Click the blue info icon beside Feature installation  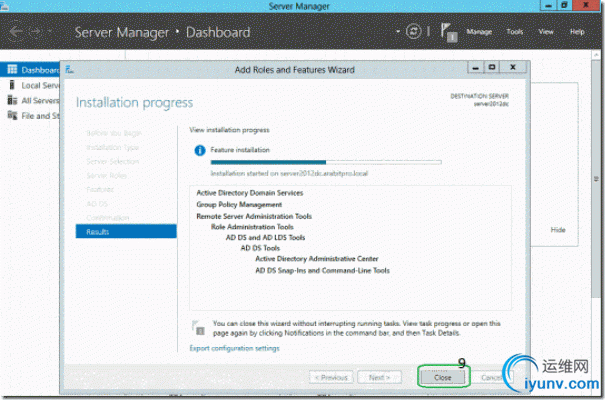pos(199,150)
